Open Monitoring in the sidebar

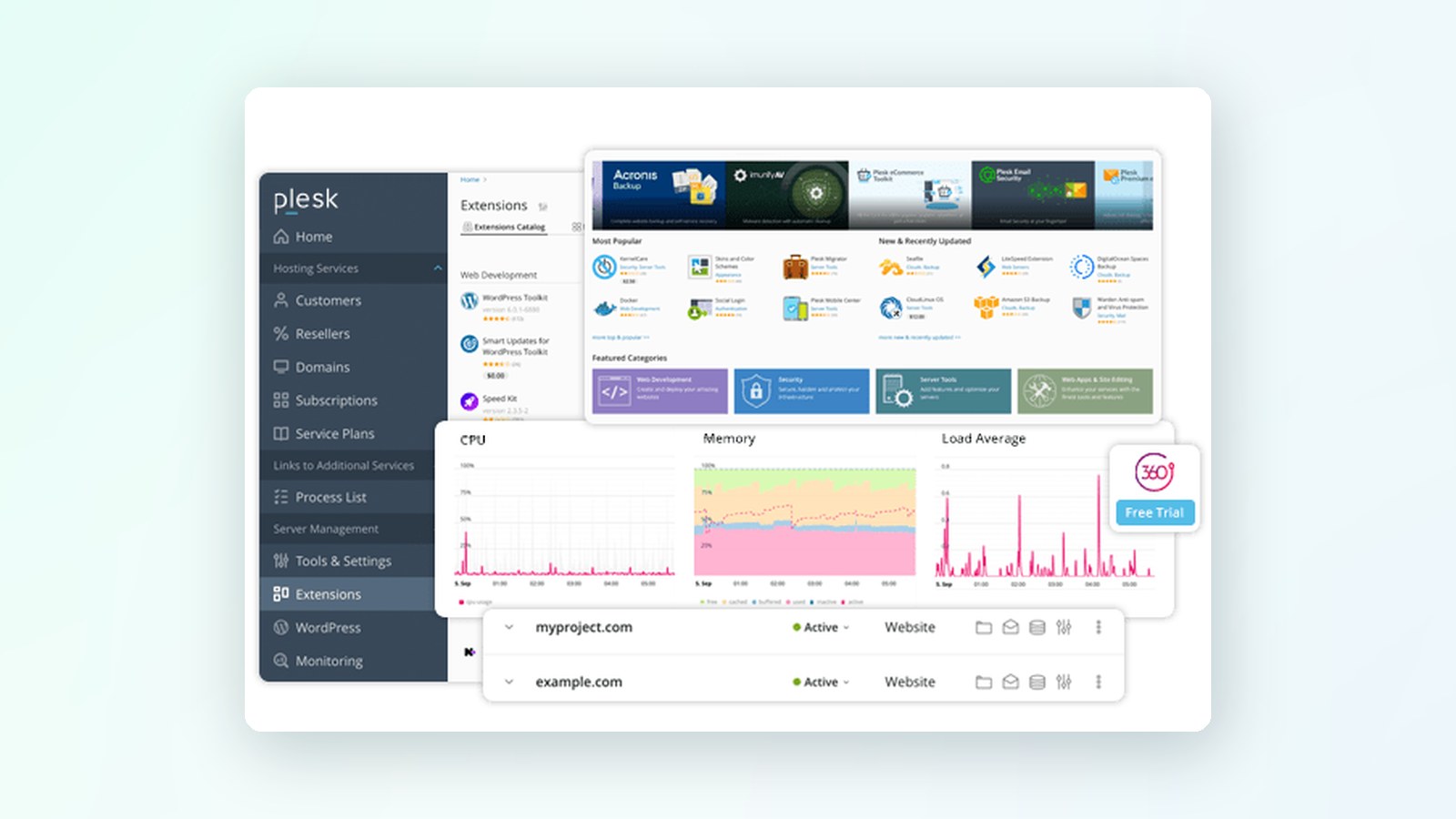(x=353, y=662)
